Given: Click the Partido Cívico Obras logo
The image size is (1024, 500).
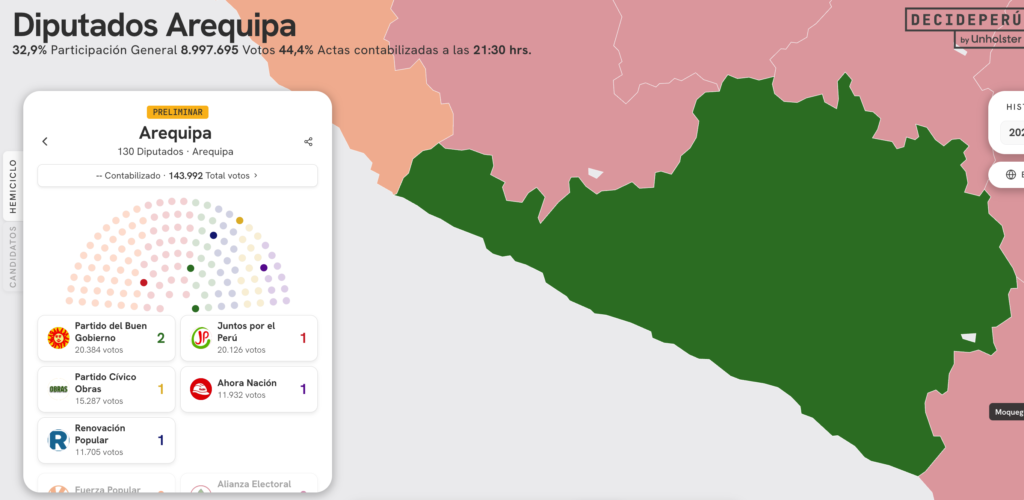Looking at the screenshot, I should pyautogui.click(x=58, y=389).
